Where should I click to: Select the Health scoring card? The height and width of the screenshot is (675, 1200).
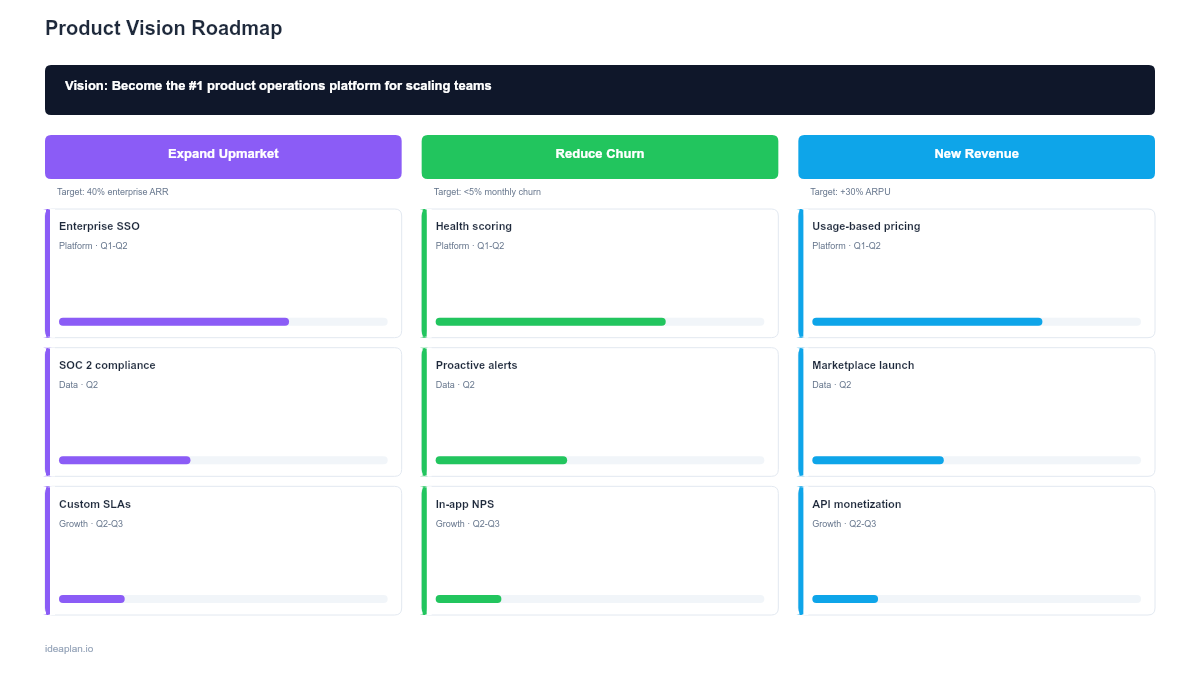pyautogui.click(x=598, y=273)
